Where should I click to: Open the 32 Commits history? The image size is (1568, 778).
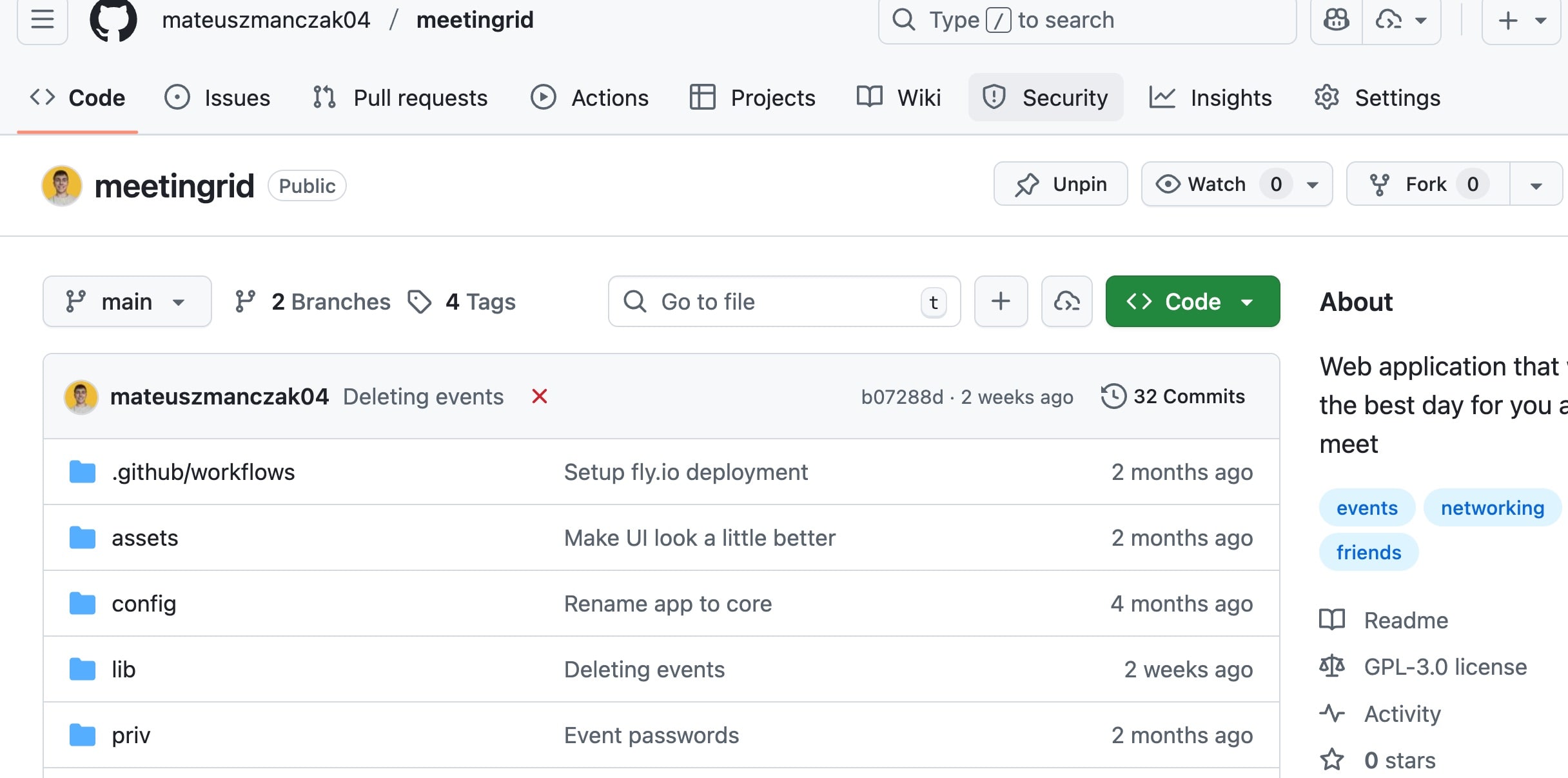point(1173,396)
